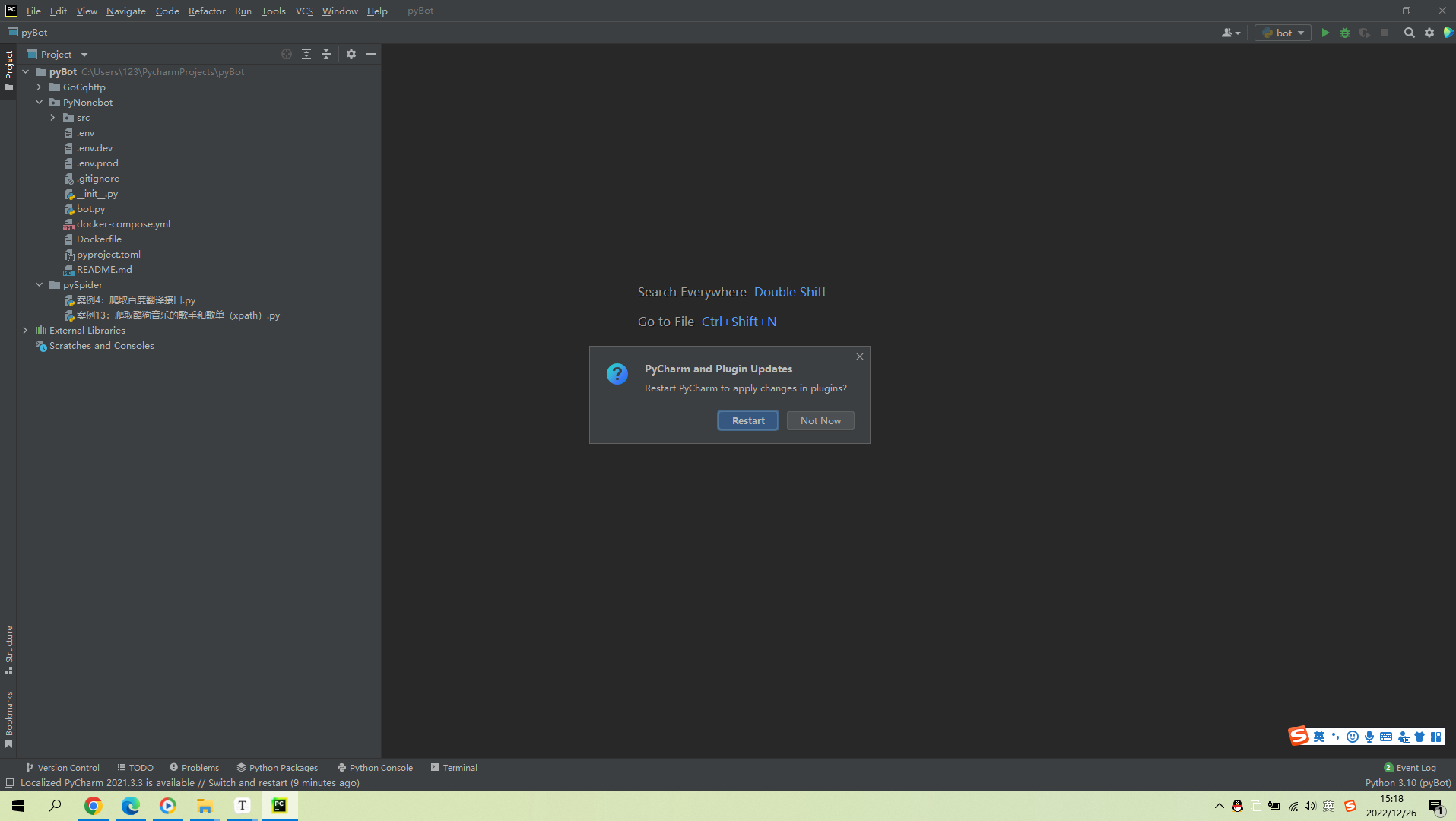Open the Project view dropdown

[58, 54]
